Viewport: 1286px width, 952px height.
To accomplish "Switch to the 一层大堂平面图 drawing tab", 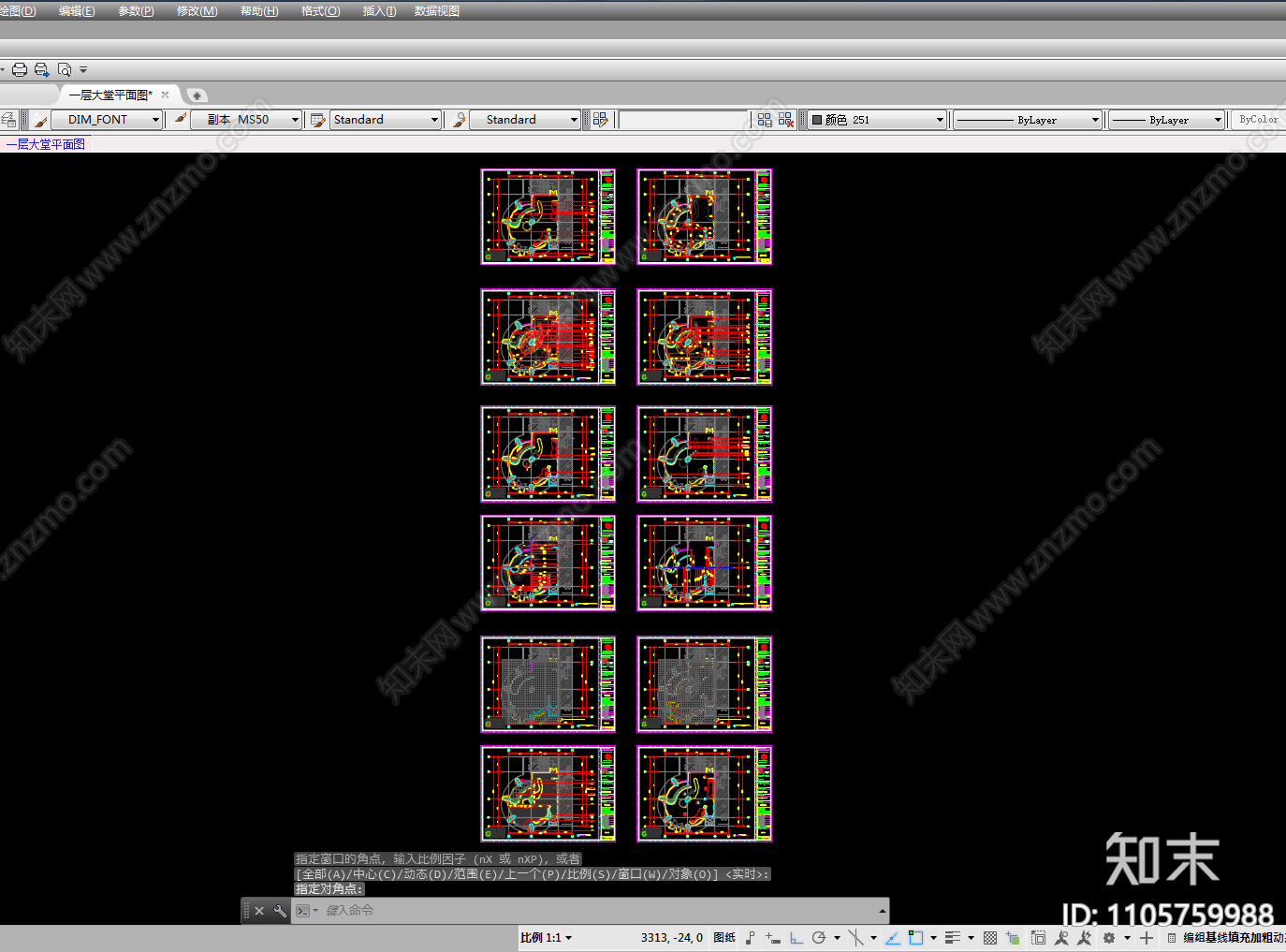I will point(110,95).
